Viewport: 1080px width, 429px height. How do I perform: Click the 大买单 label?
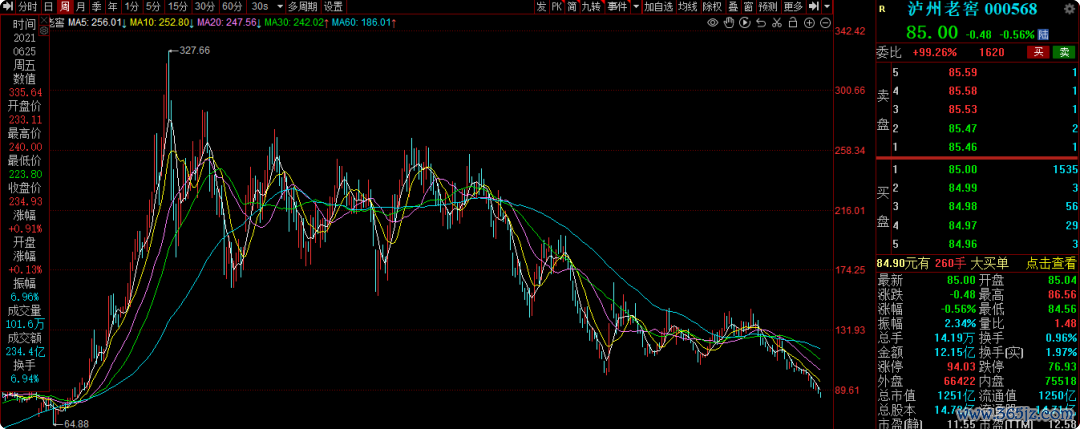(989, 262)
